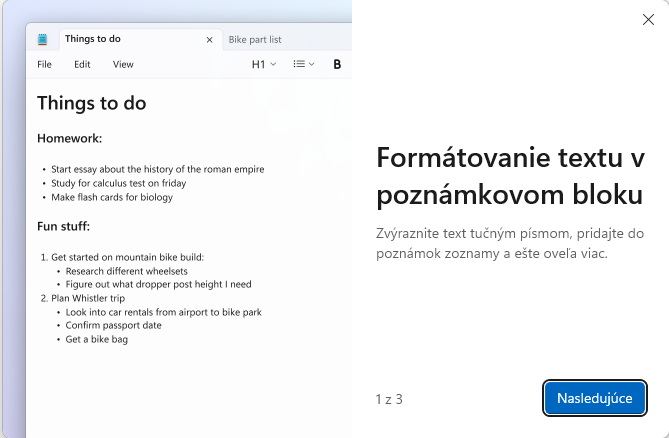Toggle Bold formatting with the B icon

click(337, 64)
